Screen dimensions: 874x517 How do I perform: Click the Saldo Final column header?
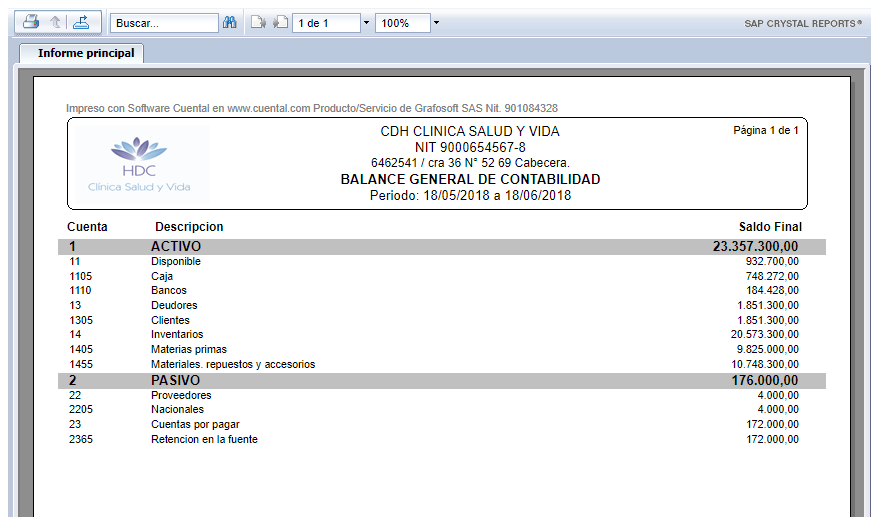(x=770, y=227)
